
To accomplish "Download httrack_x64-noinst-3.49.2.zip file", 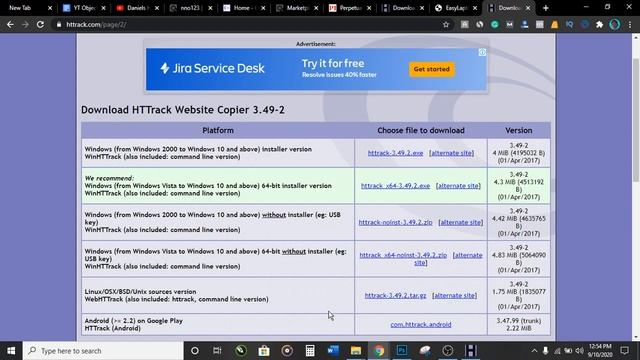I will [403, 255].
